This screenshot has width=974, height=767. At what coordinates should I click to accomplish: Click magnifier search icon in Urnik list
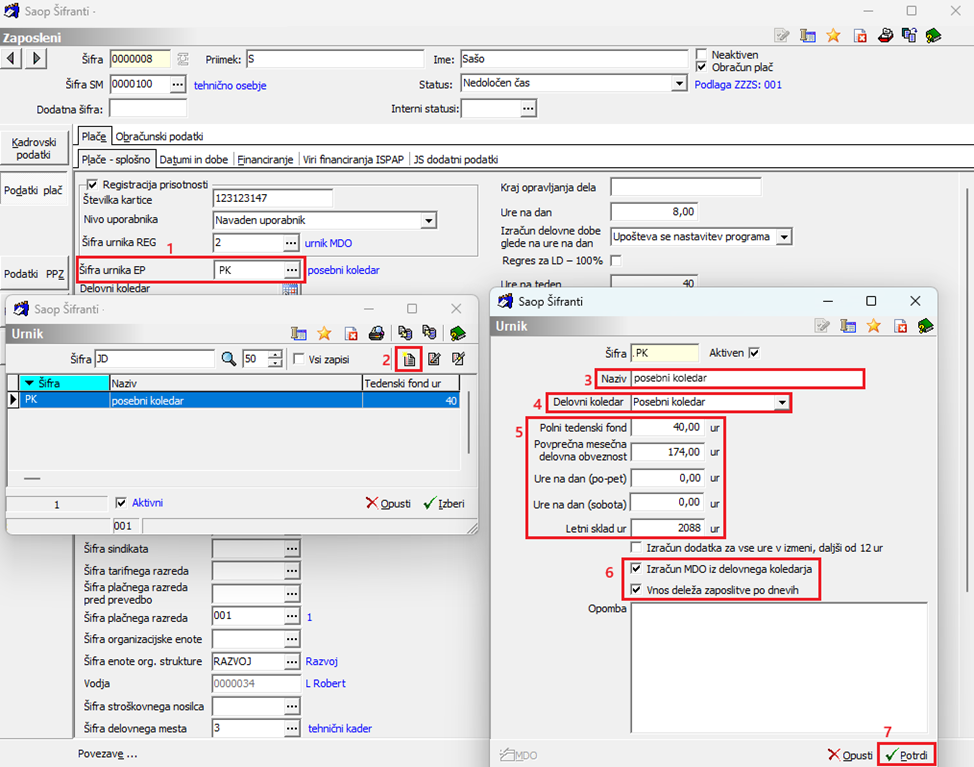(229, 359)
